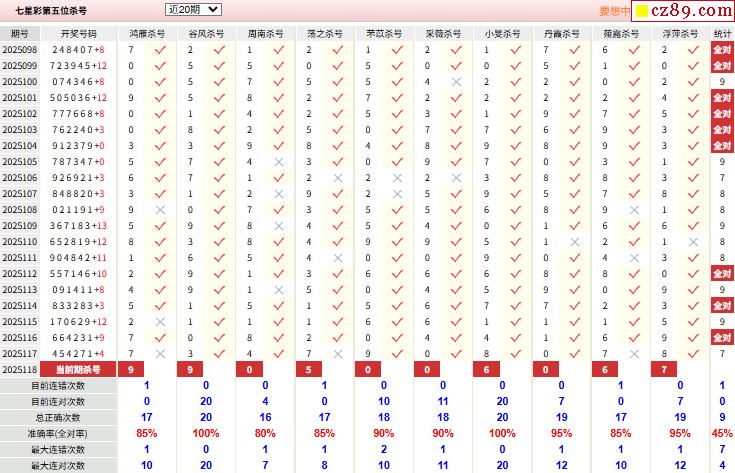Select period number 2025117 row
The image size is (735, 473).
tap(20, 353)
